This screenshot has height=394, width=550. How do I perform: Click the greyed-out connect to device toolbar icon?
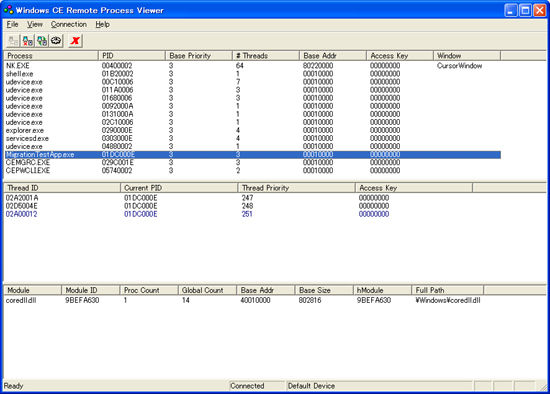[x=13, y=41]
